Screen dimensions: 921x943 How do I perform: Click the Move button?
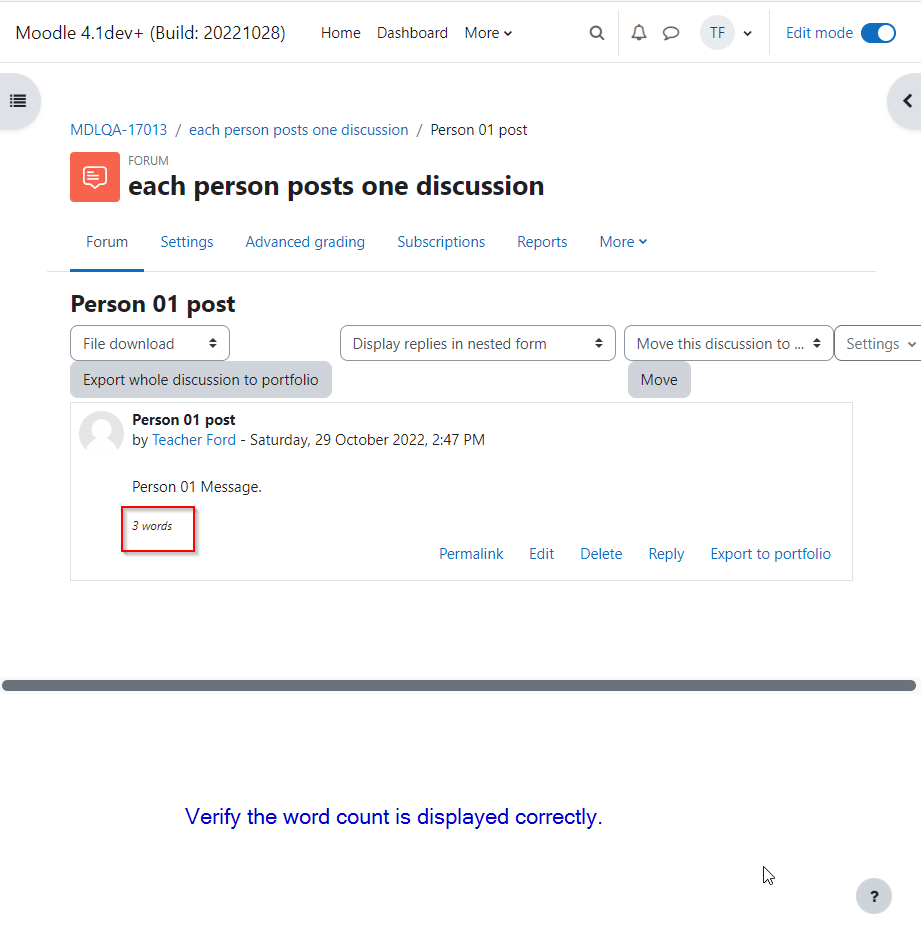[x=659, y=379]
